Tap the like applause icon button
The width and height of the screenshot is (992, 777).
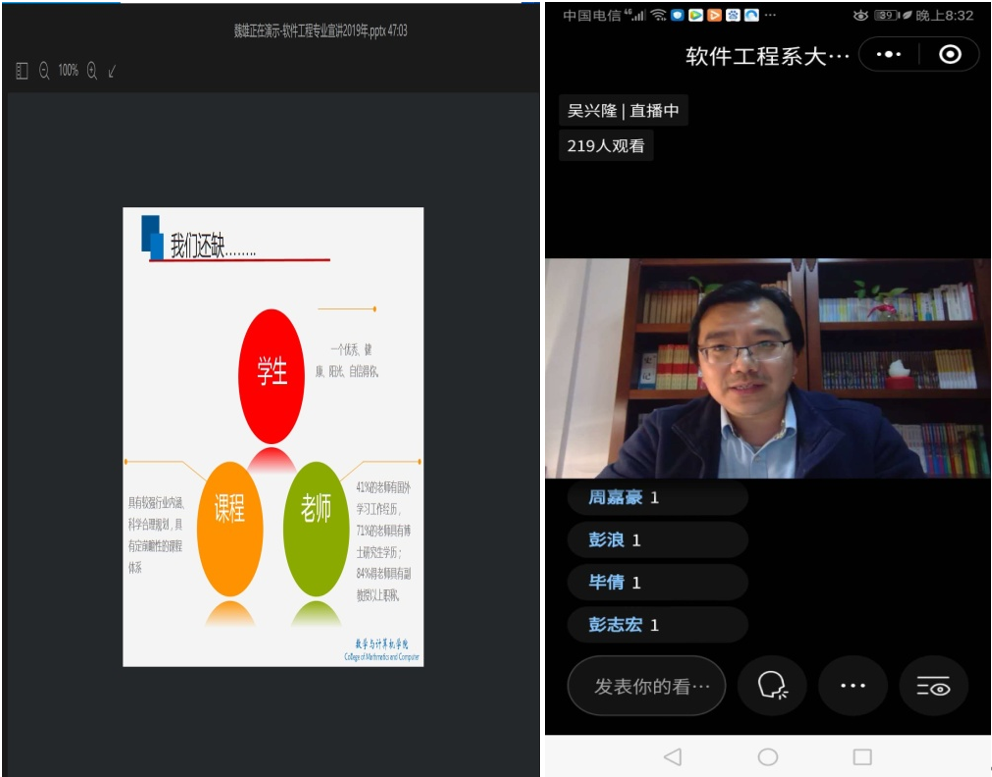click(772, 686)
